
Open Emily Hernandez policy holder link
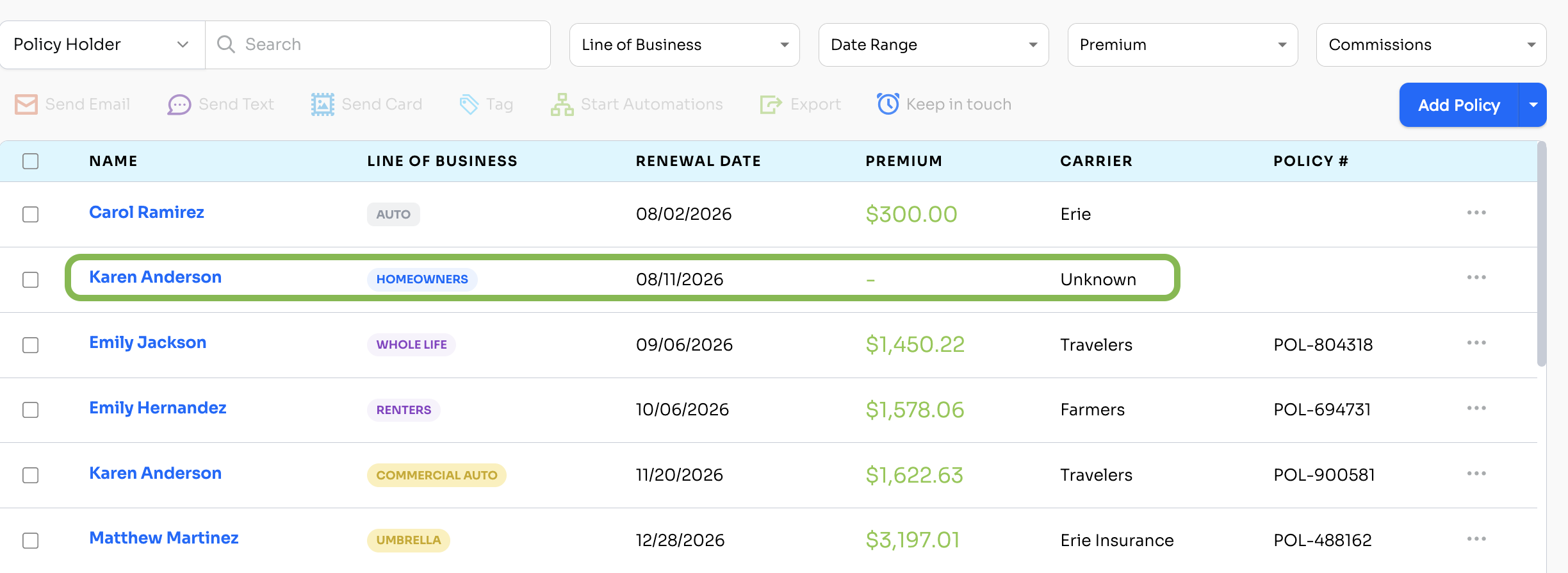click(158, 408)
